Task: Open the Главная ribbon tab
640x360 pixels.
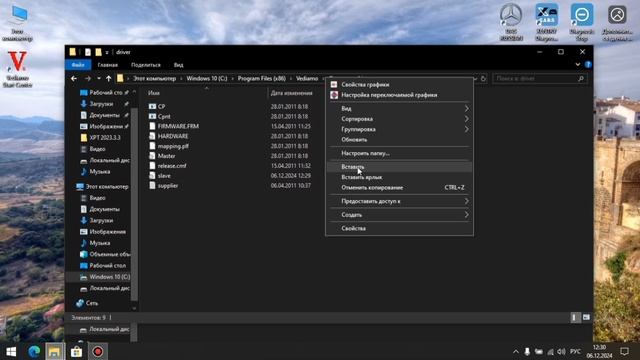Action: click(x=108, y=65)
